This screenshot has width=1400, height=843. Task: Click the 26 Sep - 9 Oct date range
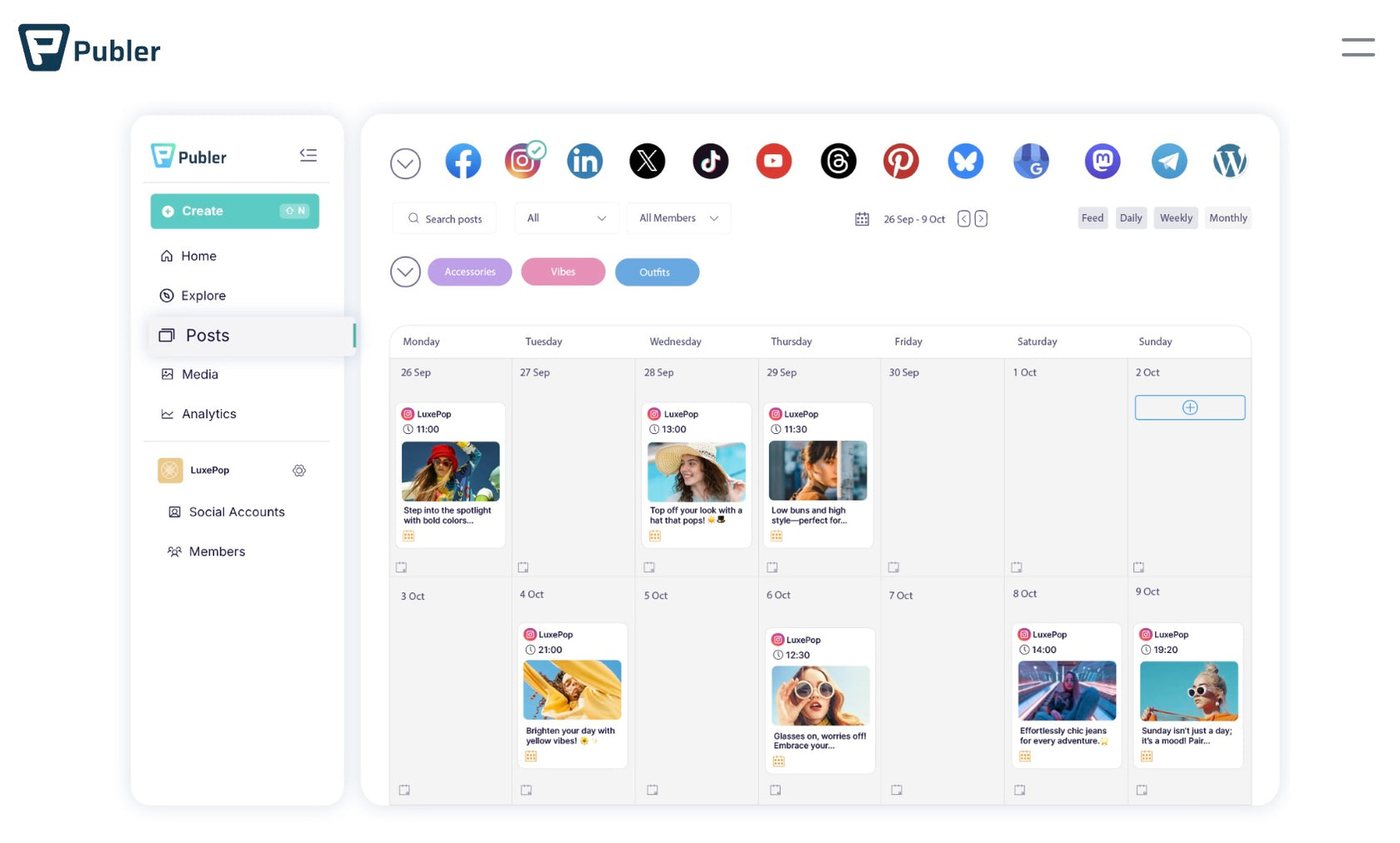click(x=914, y=219)
